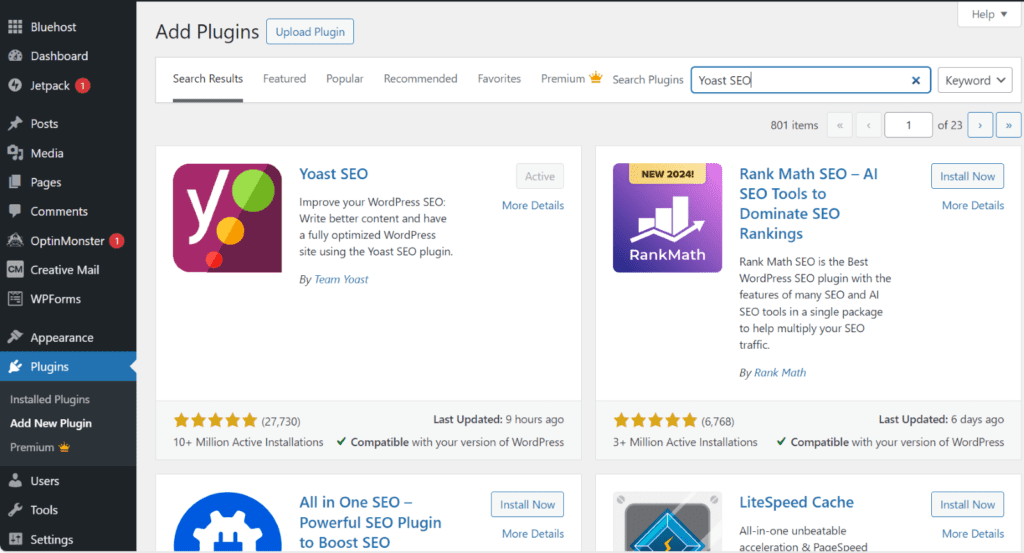Open Rank Math author link
Viewport: 1024px width, 553px height.
tap(780, 373)
